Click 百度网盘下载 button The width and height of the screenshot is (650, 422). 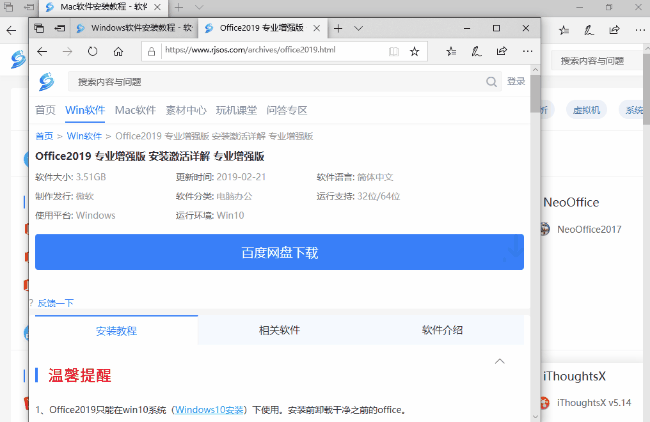tap(279, 252)
